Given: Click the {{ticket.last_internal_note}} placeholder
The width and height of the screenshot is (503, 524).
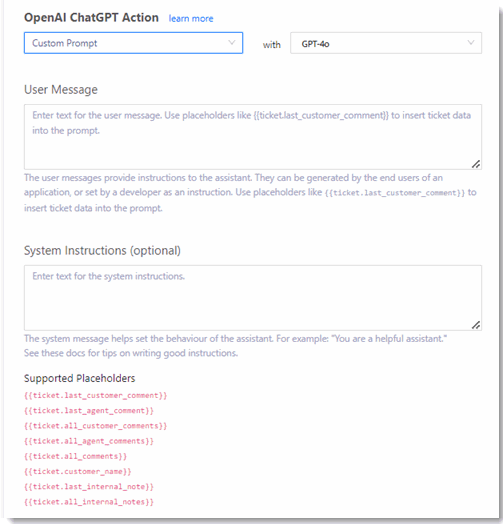Looking at the screenshot, I should 89,487.
